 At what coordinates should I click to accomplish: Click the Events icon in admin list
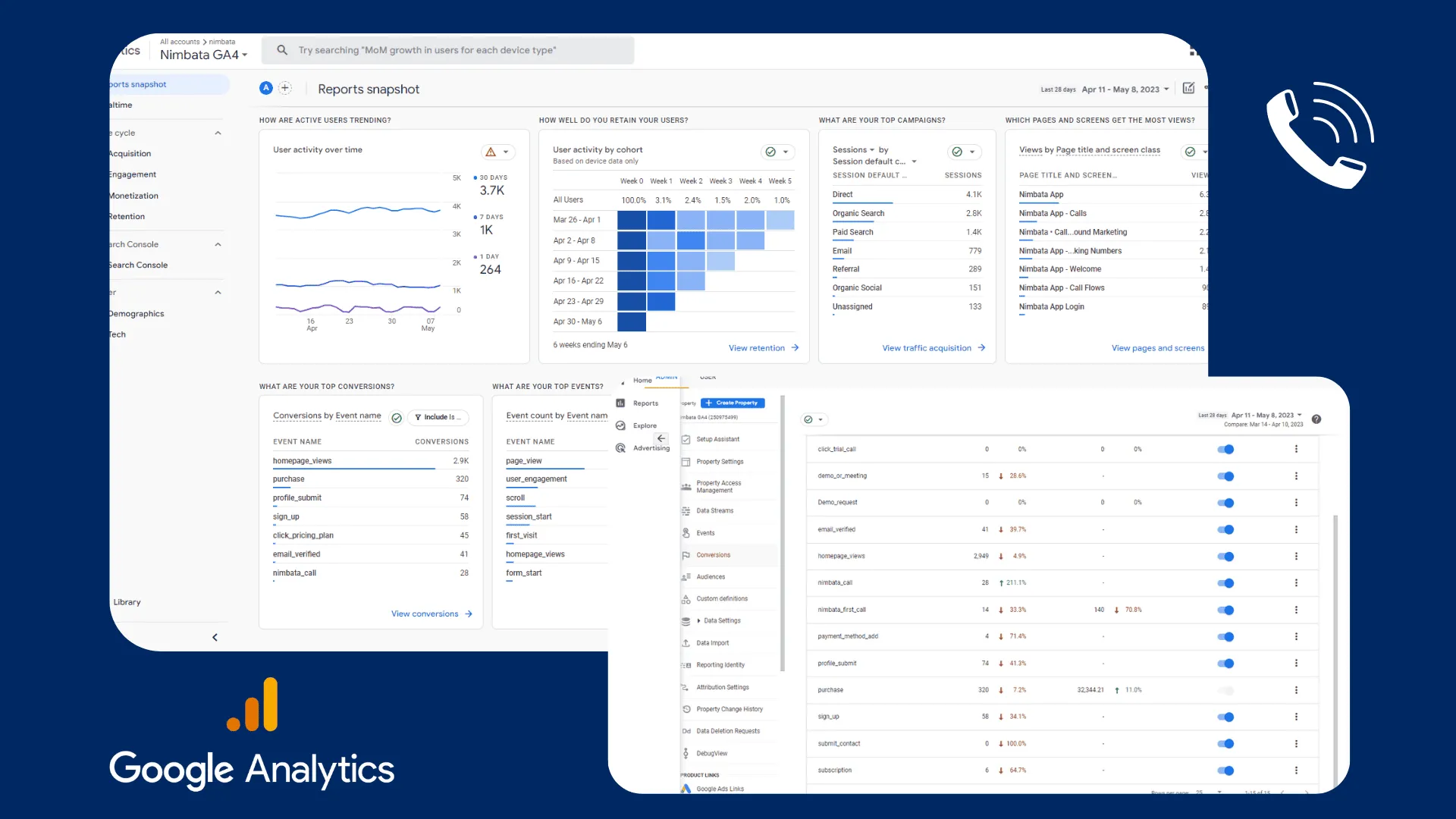686,533
